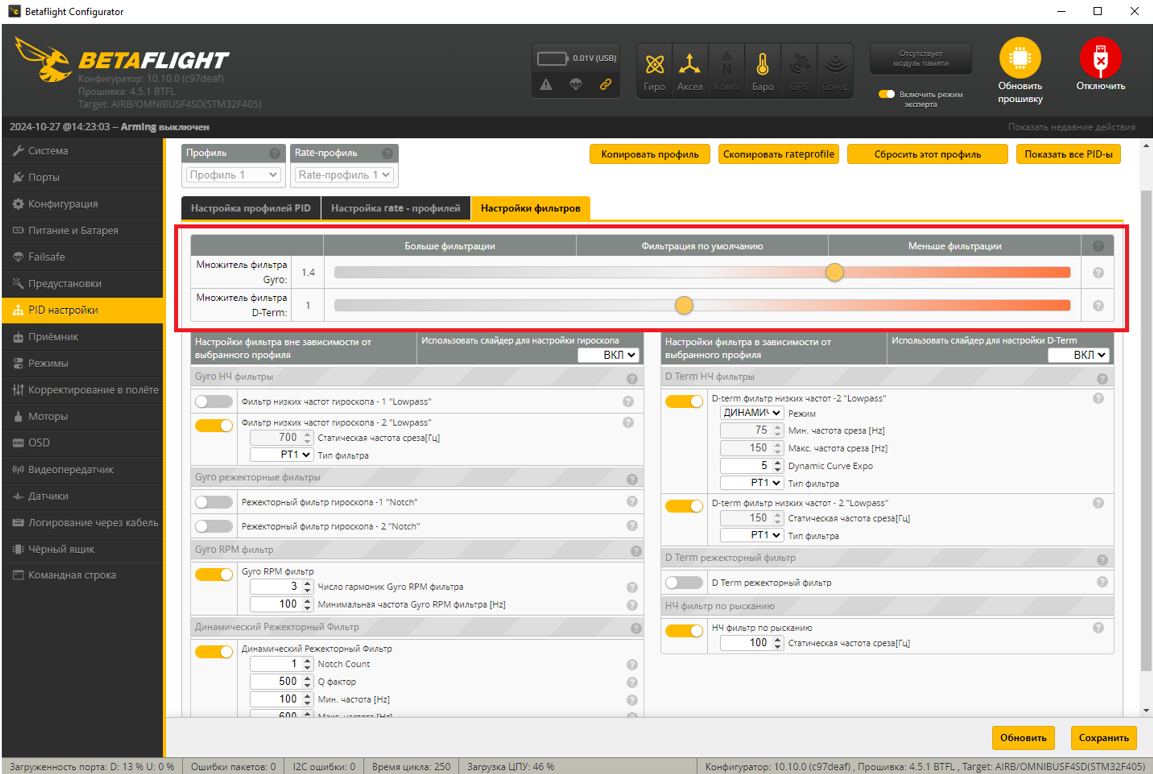Click Reset this profile button
Screen dimensions: 1153x774
coord(927,154)
